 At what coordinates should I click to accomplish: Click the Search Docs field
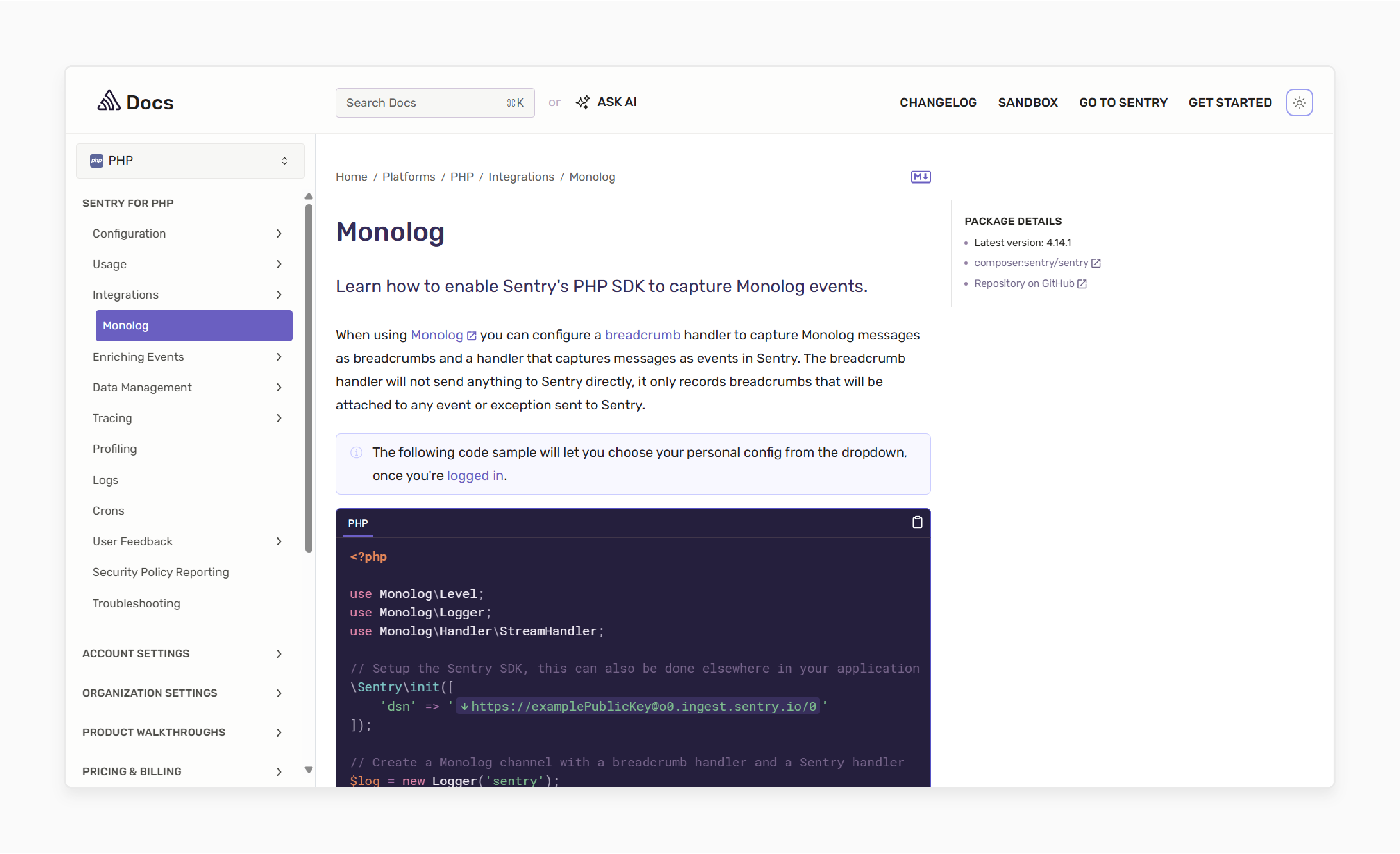(435, 103)
